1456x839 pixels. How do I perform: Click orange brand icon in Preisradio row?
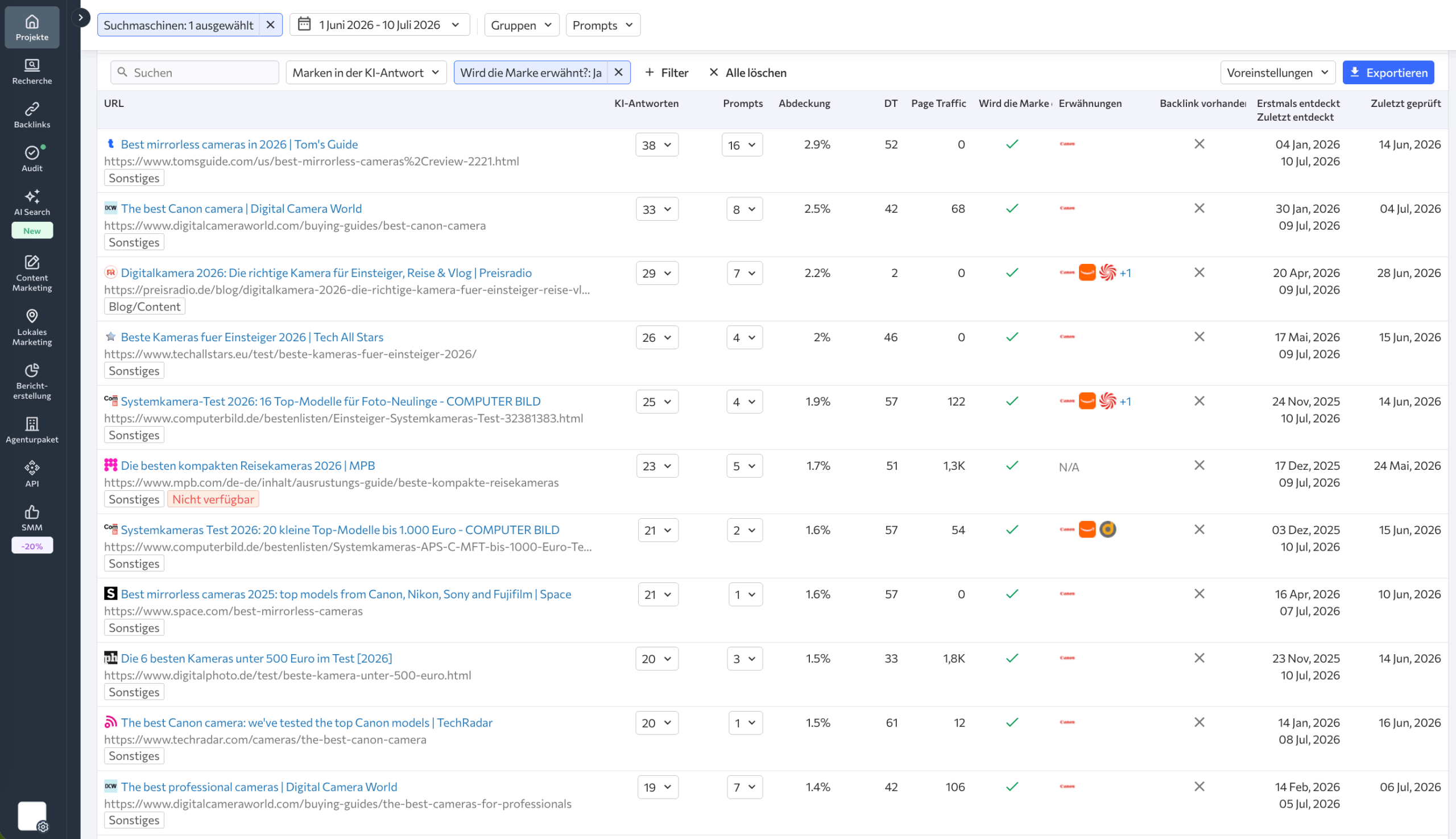coord(1087,272)
